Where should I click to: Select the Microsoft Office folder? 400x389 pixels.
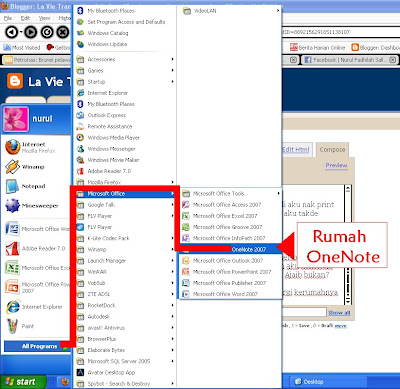(125, 194)
